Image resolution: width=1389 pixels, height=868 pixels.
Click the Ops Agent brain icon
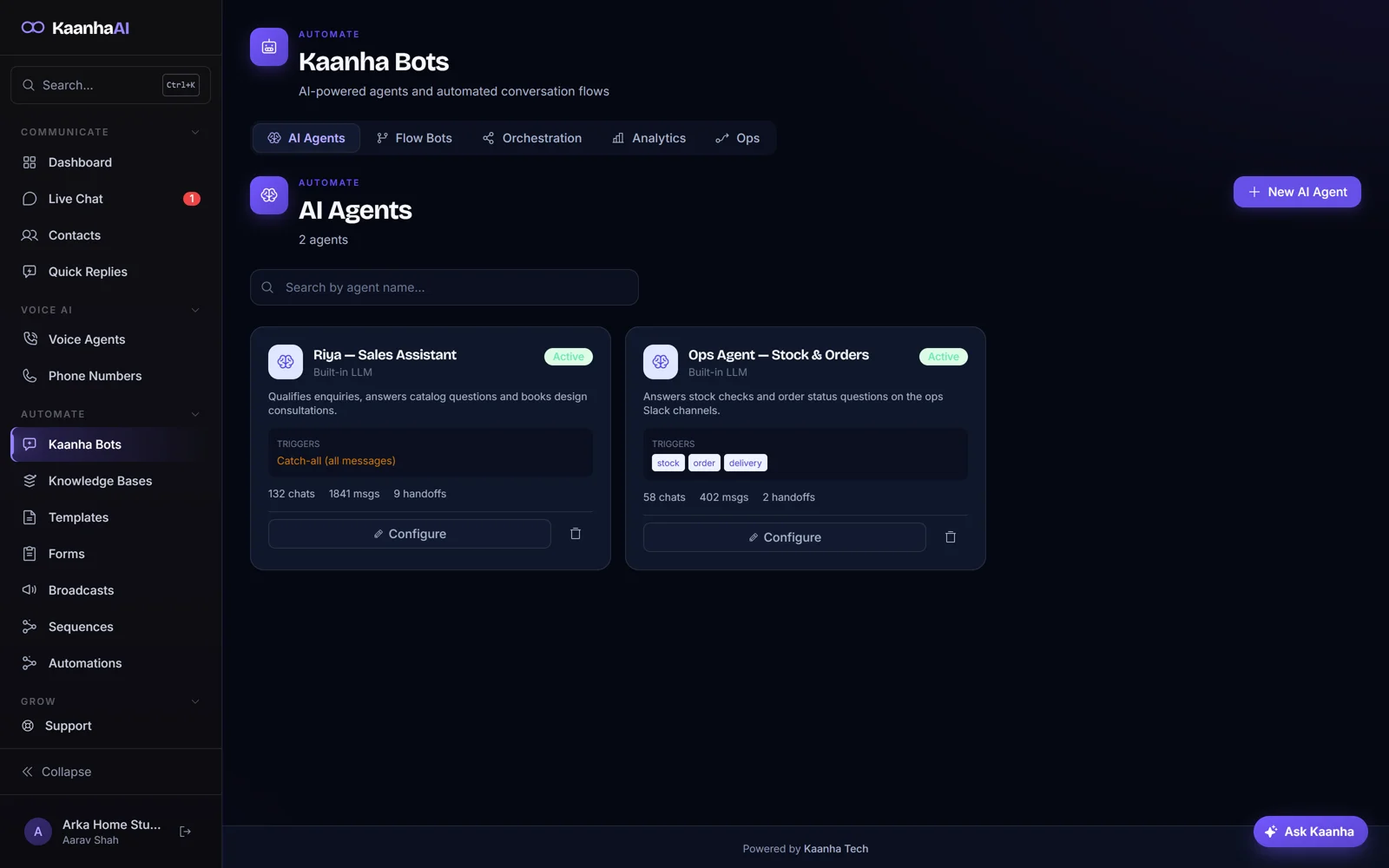[661, 362]
